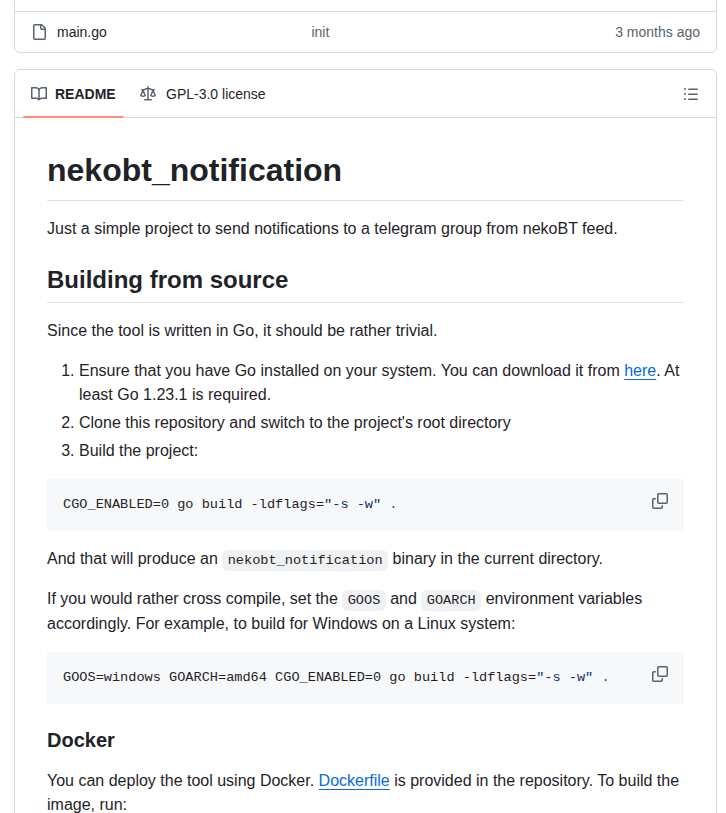The height and width of the screenshot is (813, 726).
Task: Click the inline nekobt_notification code text
Action: click(305, 560)
